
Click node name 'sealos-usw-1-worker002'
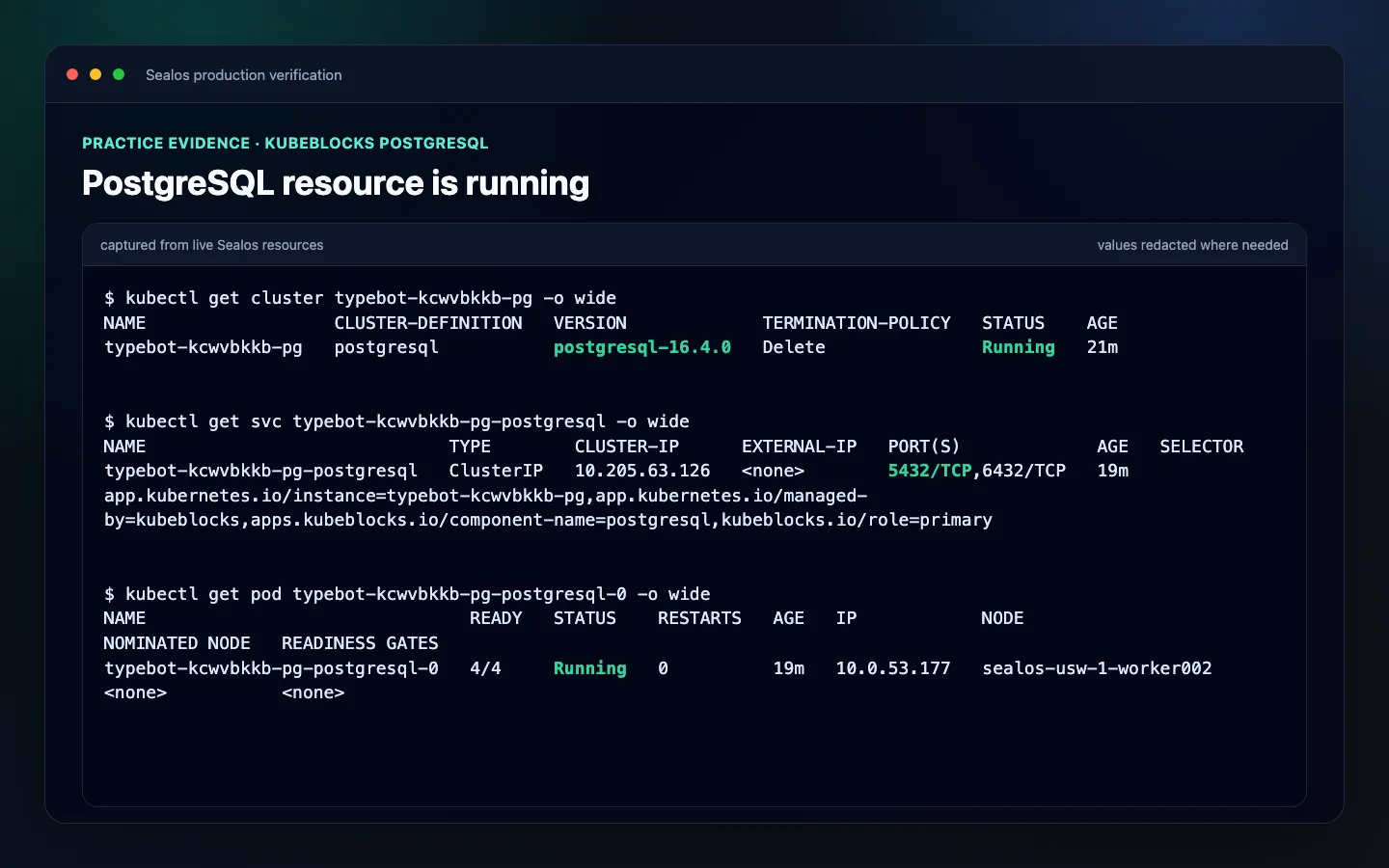click(x=1097, y=668)
